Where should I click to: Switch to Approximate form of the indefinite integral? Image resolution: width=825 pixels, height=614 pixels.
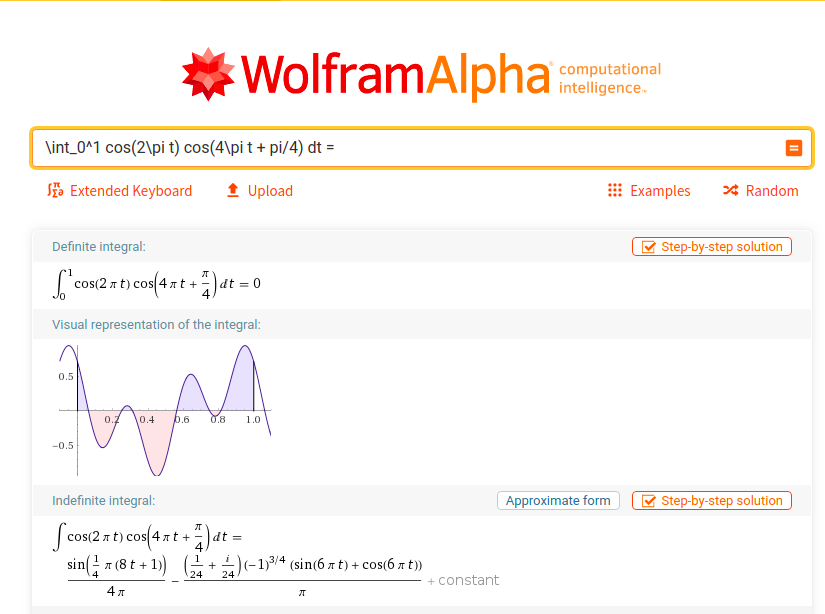[x=558, y=501]
